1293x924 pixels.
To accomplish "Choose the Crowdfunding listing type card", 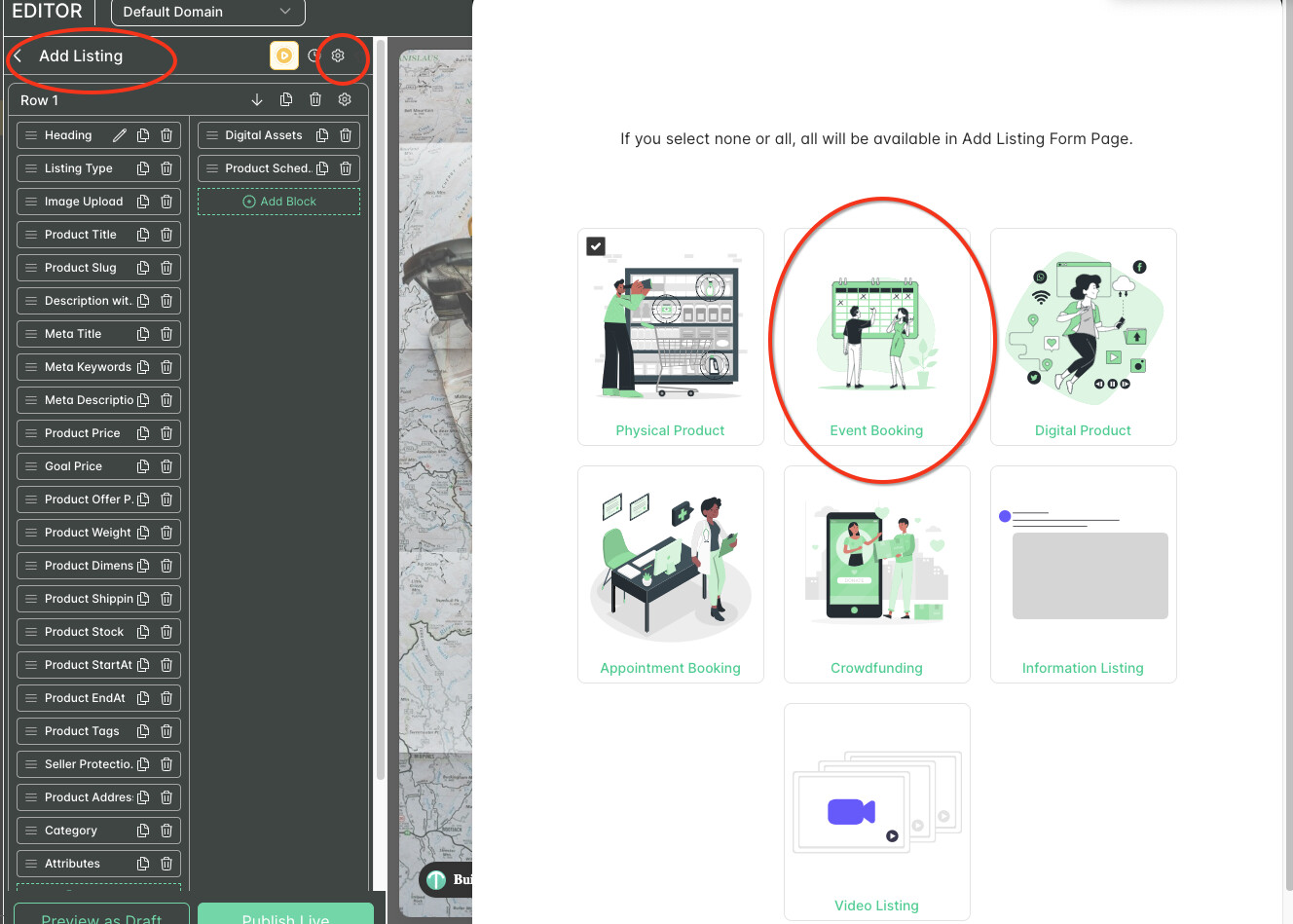I will pos(876,574).
